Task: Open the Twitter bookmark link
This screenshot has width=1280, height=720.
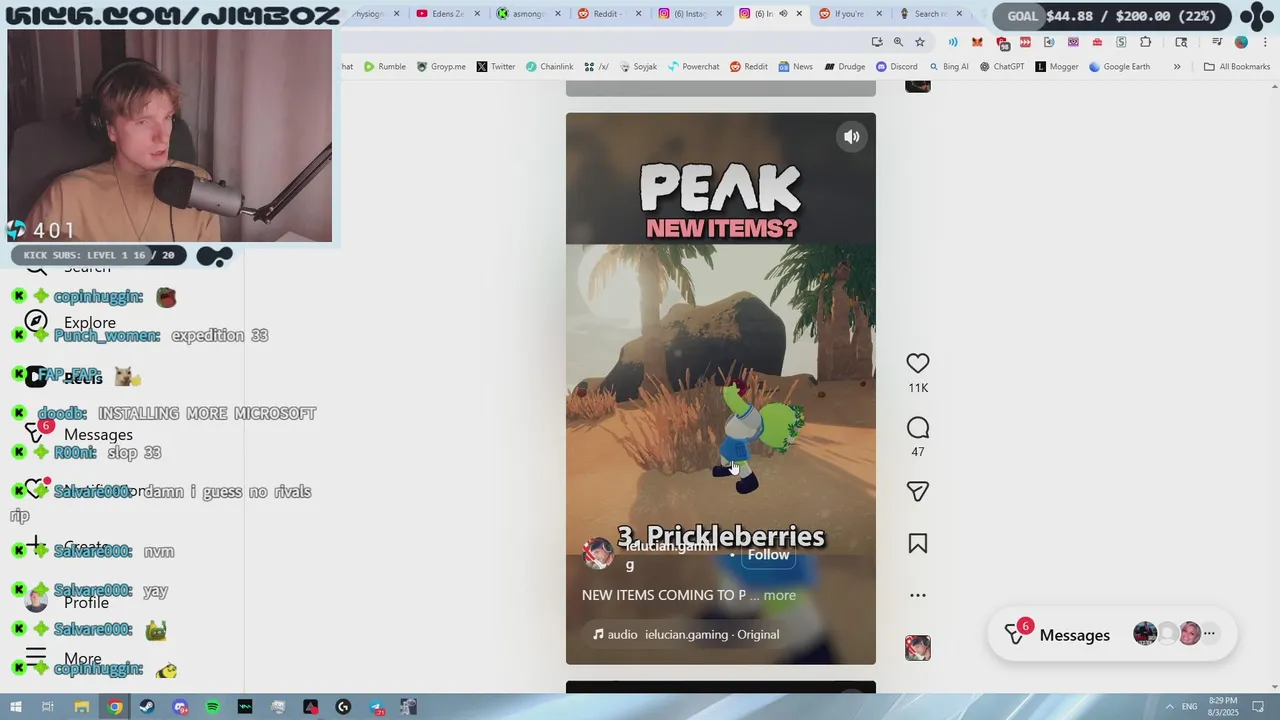Action: (x=496, y=67)
